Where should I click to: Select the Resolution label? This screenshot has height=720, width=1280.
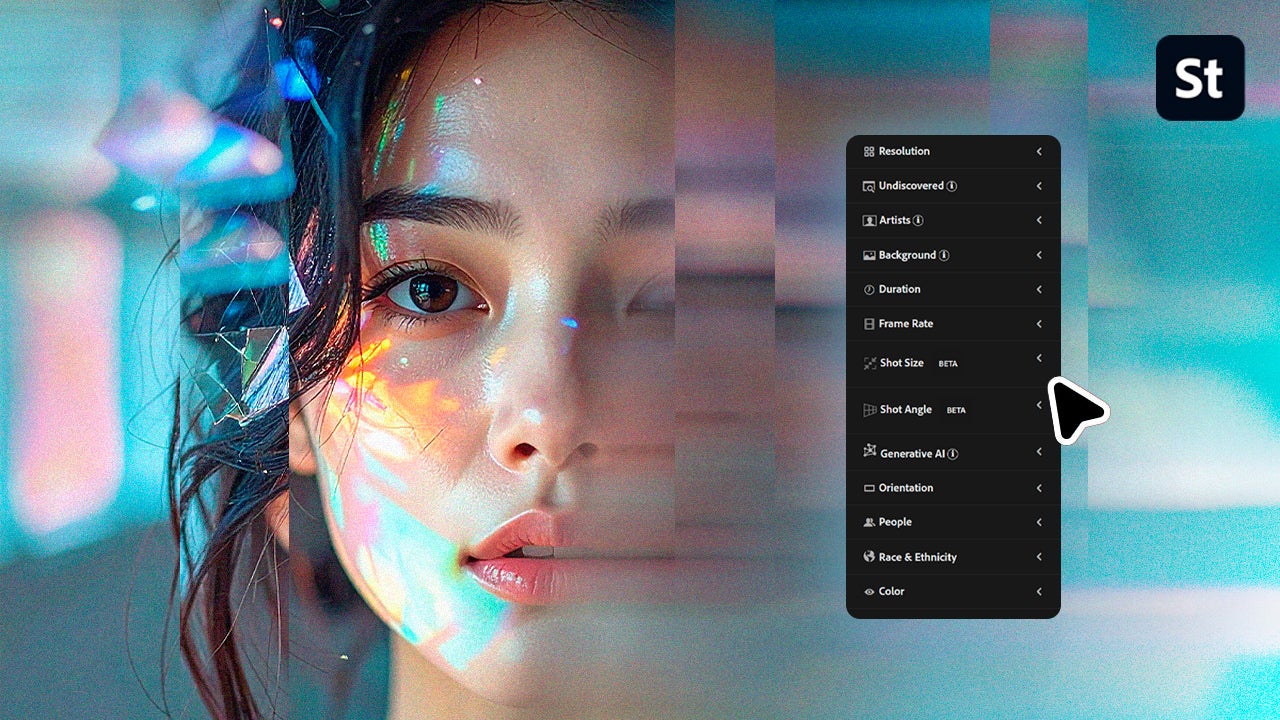pos(904,152)
